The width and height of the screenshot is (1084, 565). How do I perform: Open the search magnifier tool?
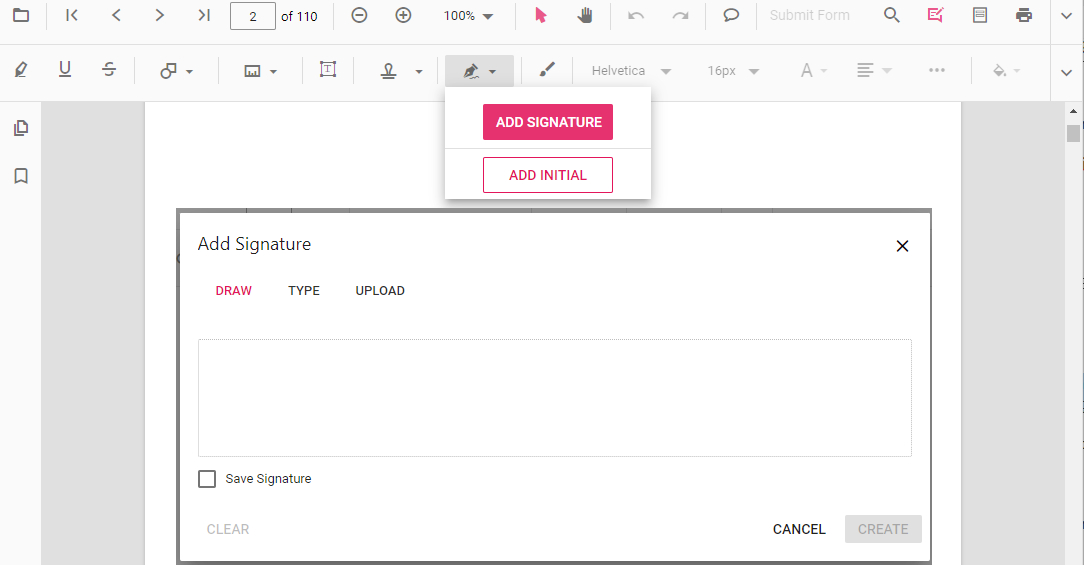click(892, 15)
